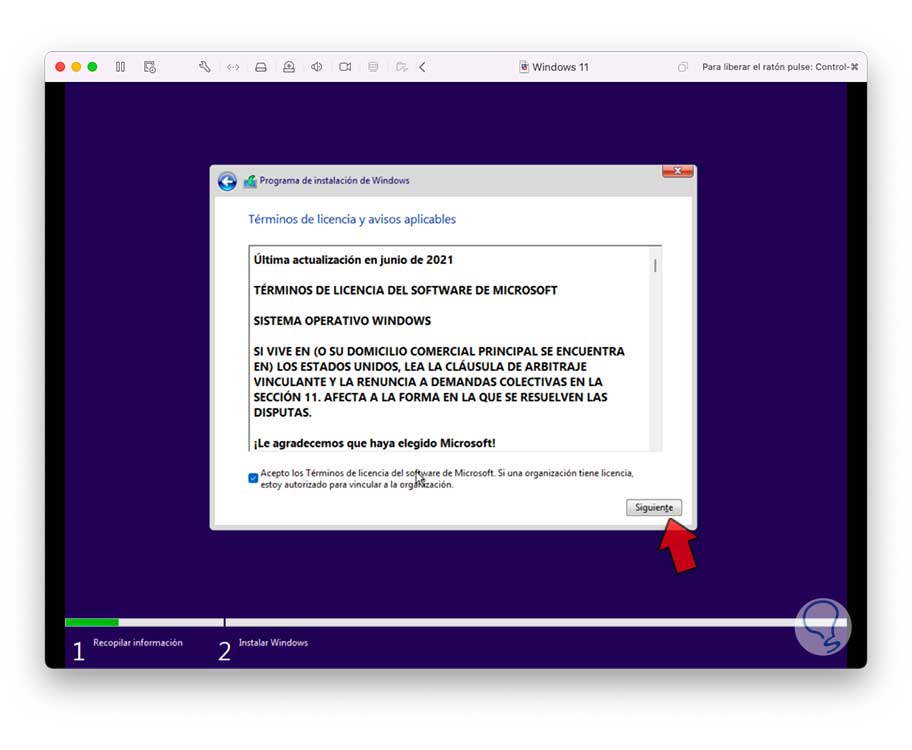Click the resize arrows toolbar icon

(233, 67)
